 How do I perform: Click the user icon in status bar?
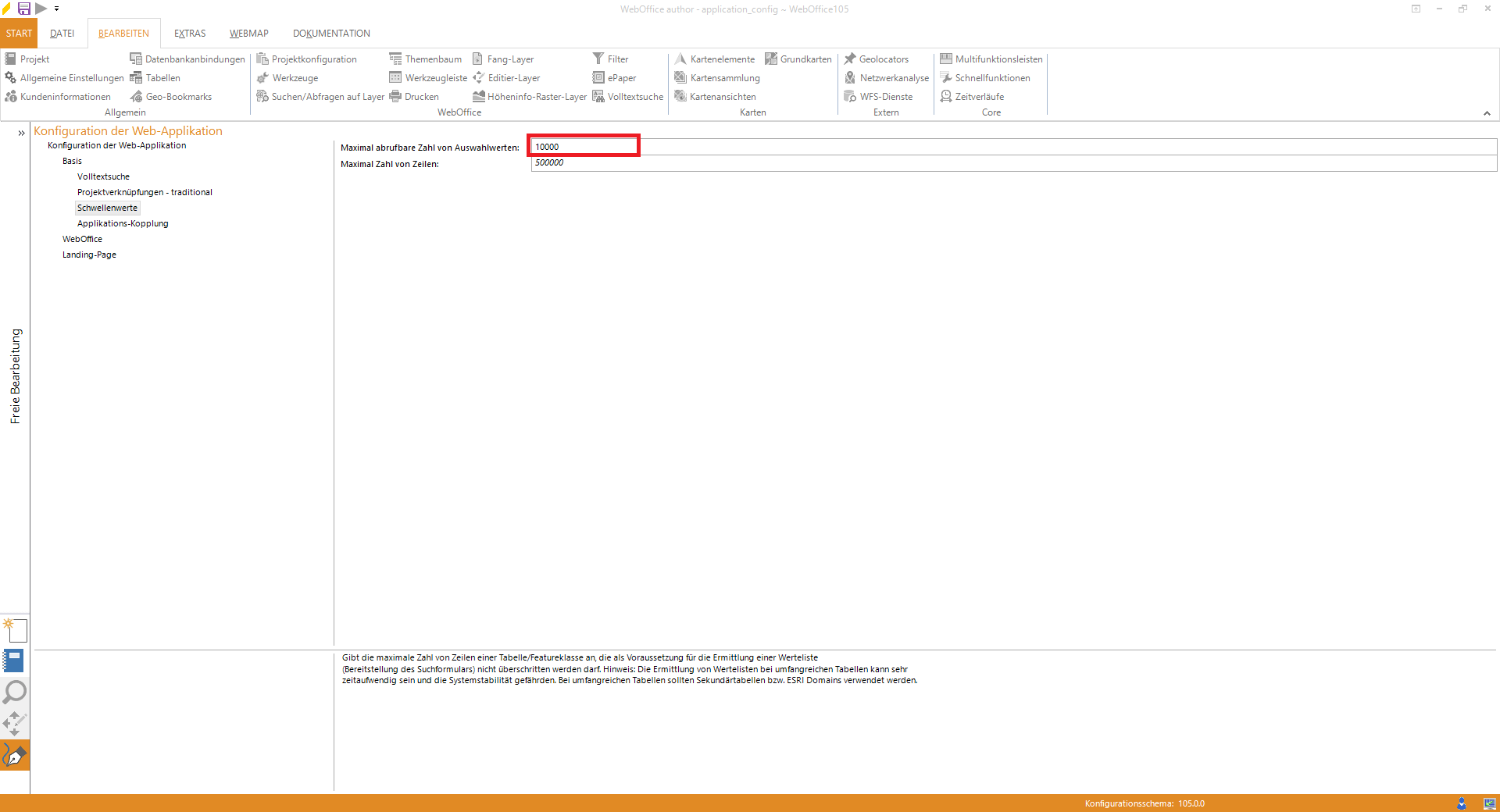pos(1462,803)
